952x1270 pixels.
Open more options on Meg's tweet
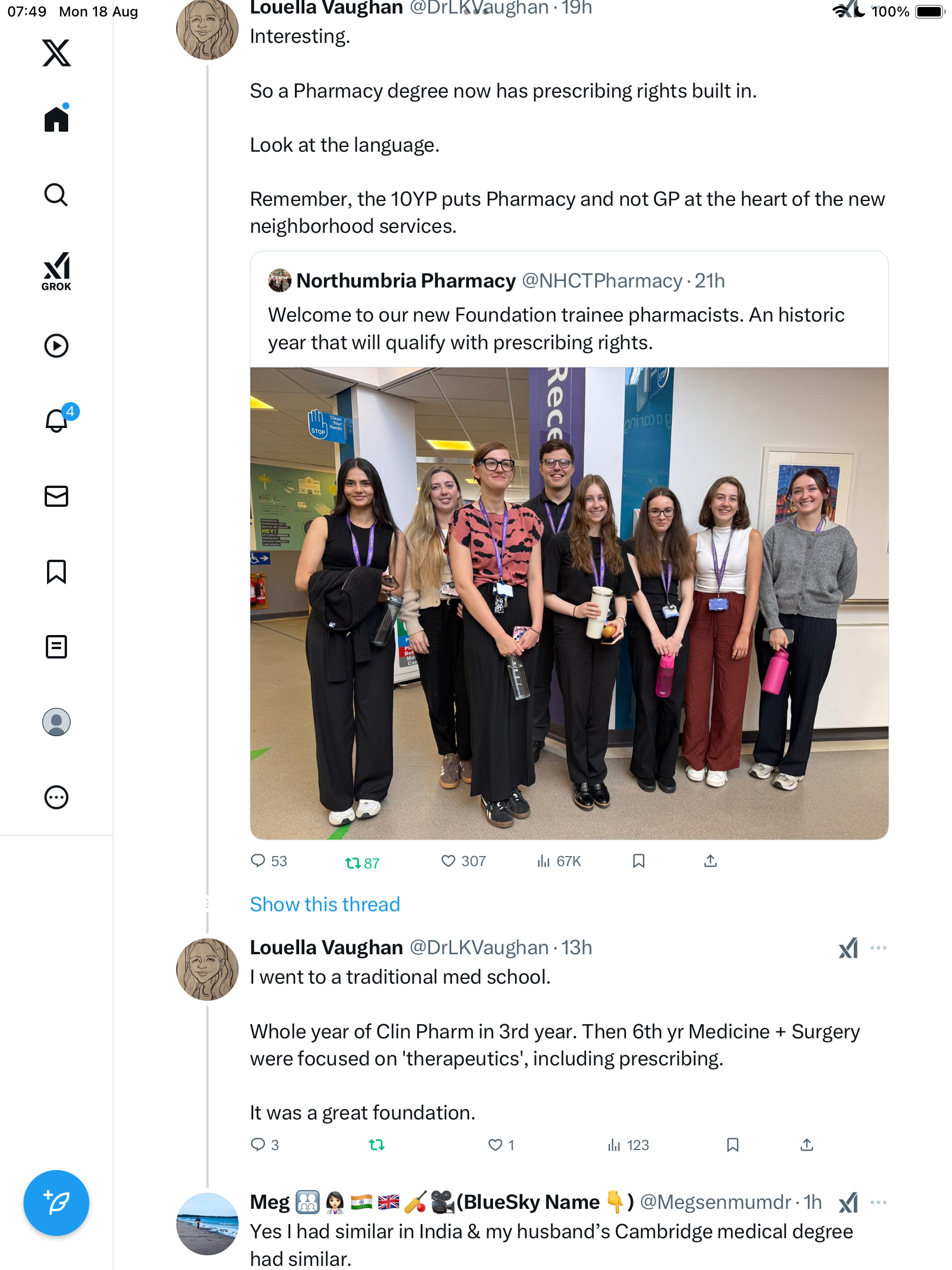pos(878,1202)
